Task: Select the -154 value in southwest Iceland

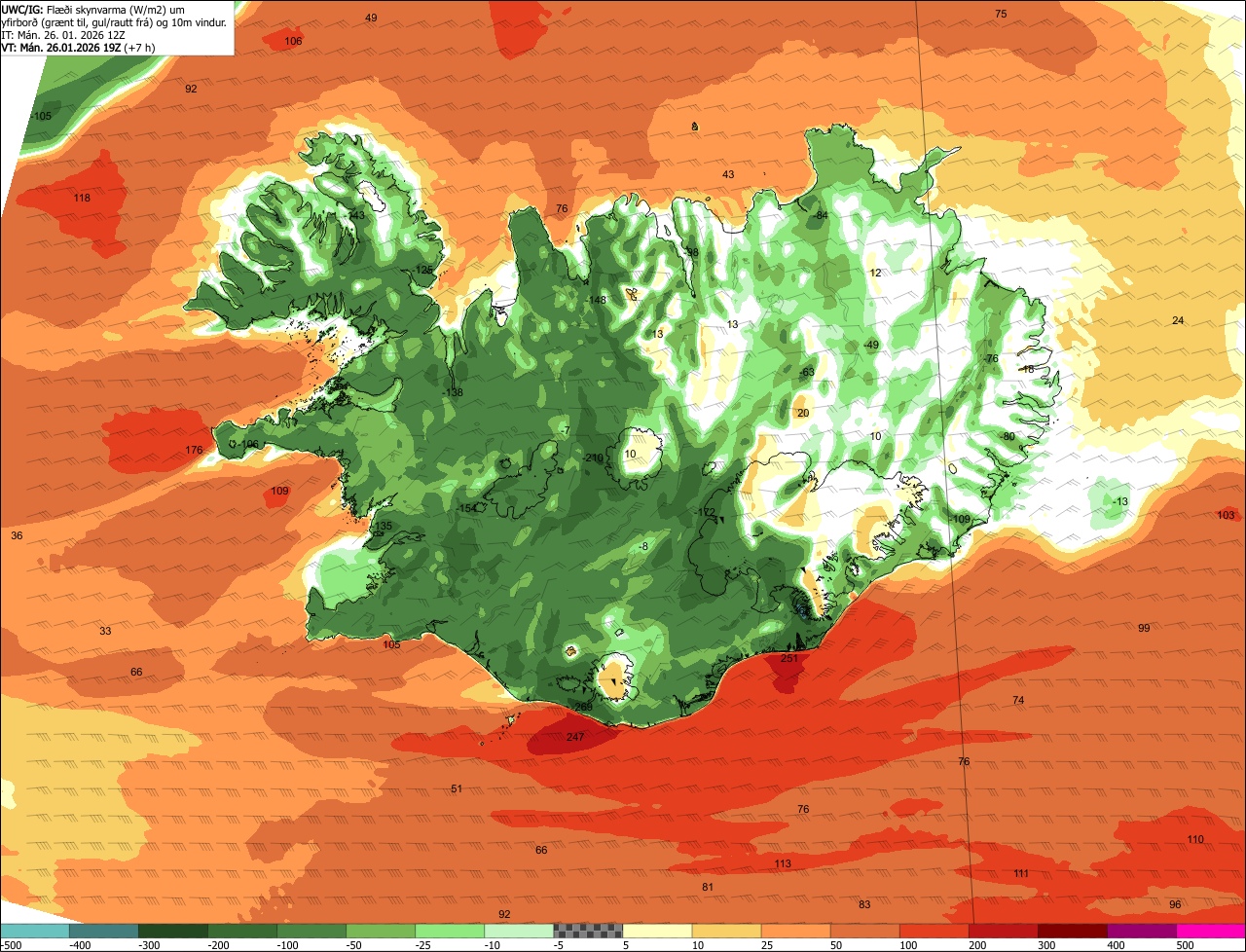Action: [x=466, y=509]
